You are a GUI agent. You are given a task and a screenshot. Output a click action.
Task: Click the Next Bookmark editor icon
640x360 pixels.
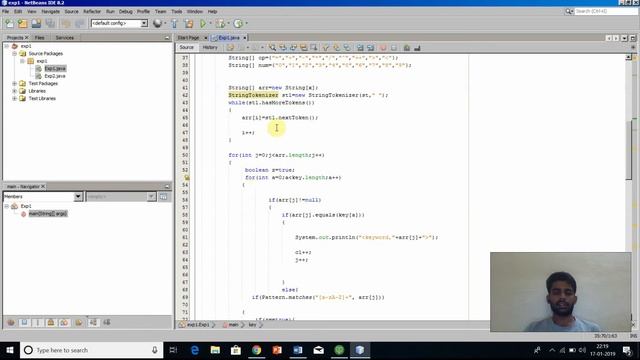[x=336, y=48]
